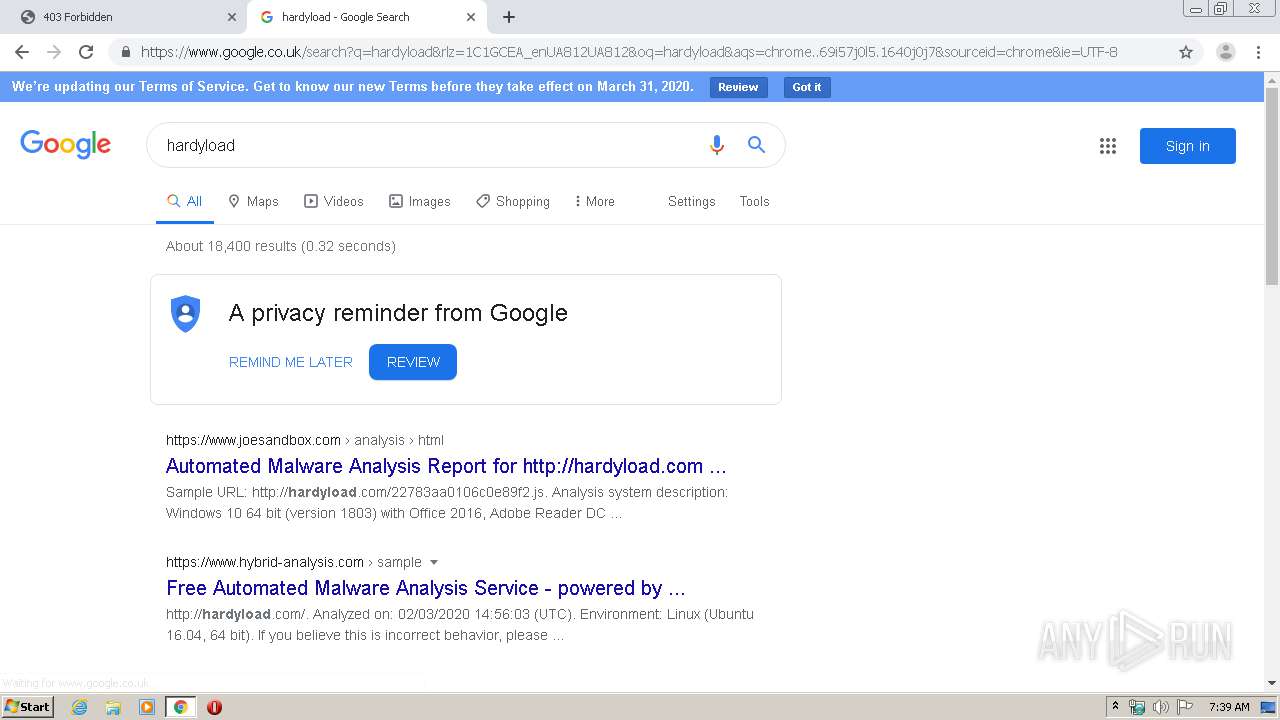Click the scrollbar down arrow
1280x720 pixels.
point(1272,684)
